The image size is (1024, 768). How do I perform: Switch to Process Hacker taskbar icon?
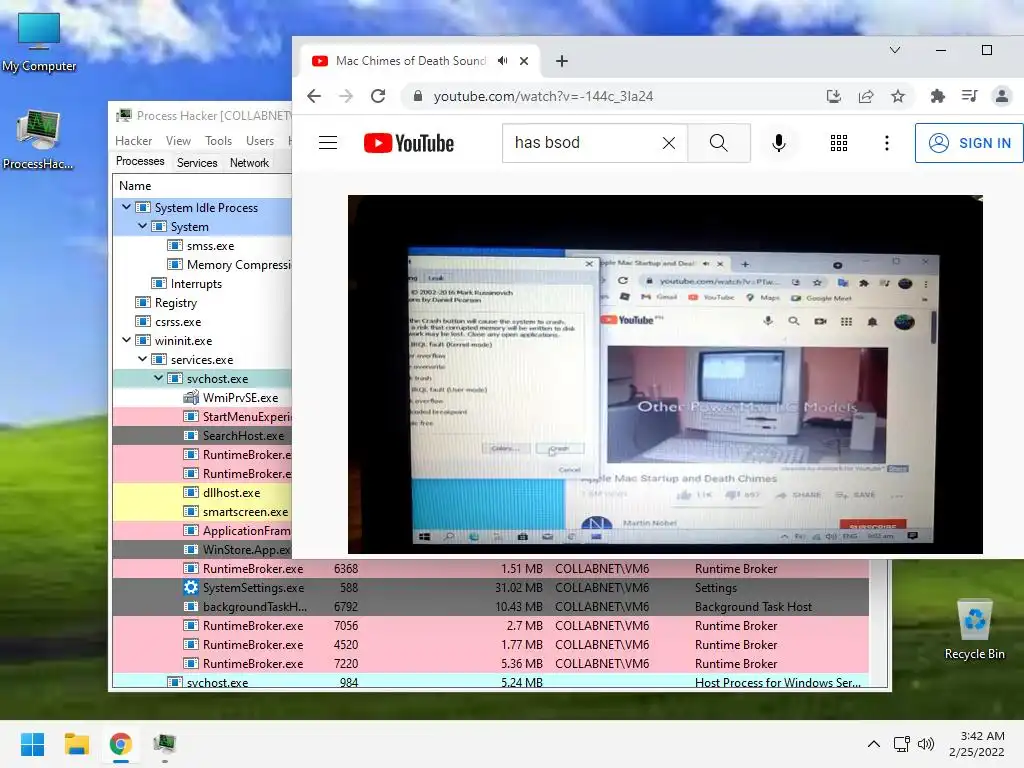(x=165, y=744)
